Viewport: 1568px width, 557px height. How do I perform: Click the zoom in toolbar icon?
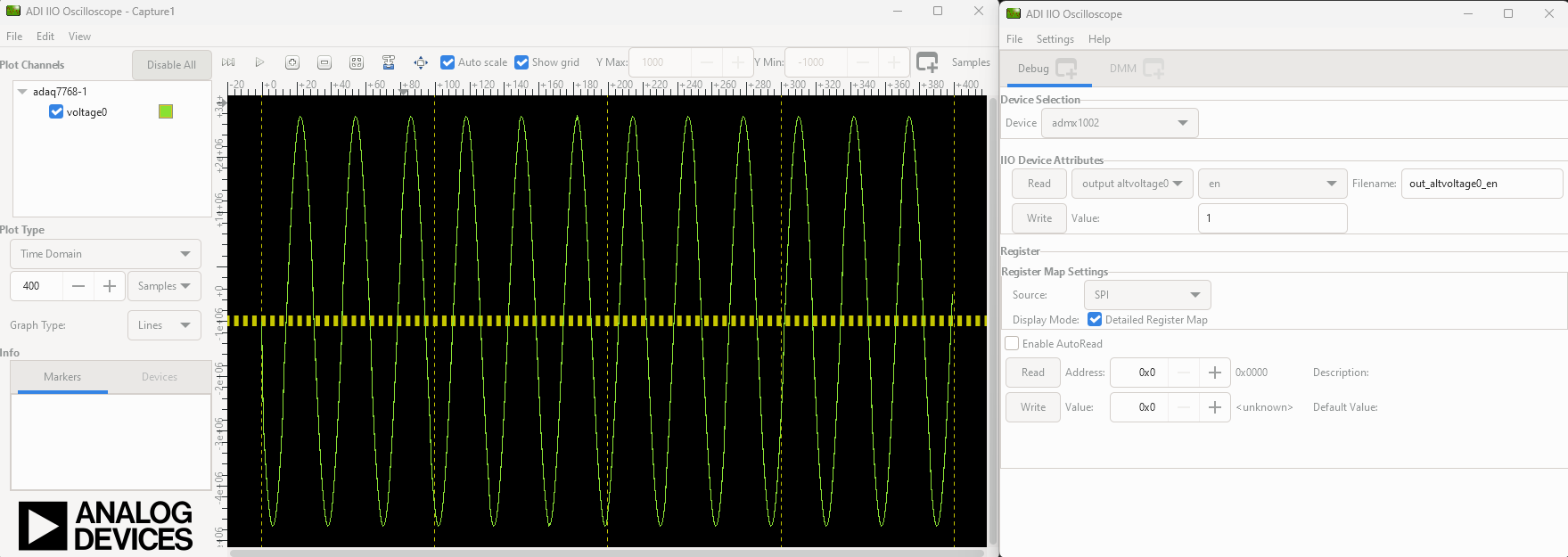[292, 62]
